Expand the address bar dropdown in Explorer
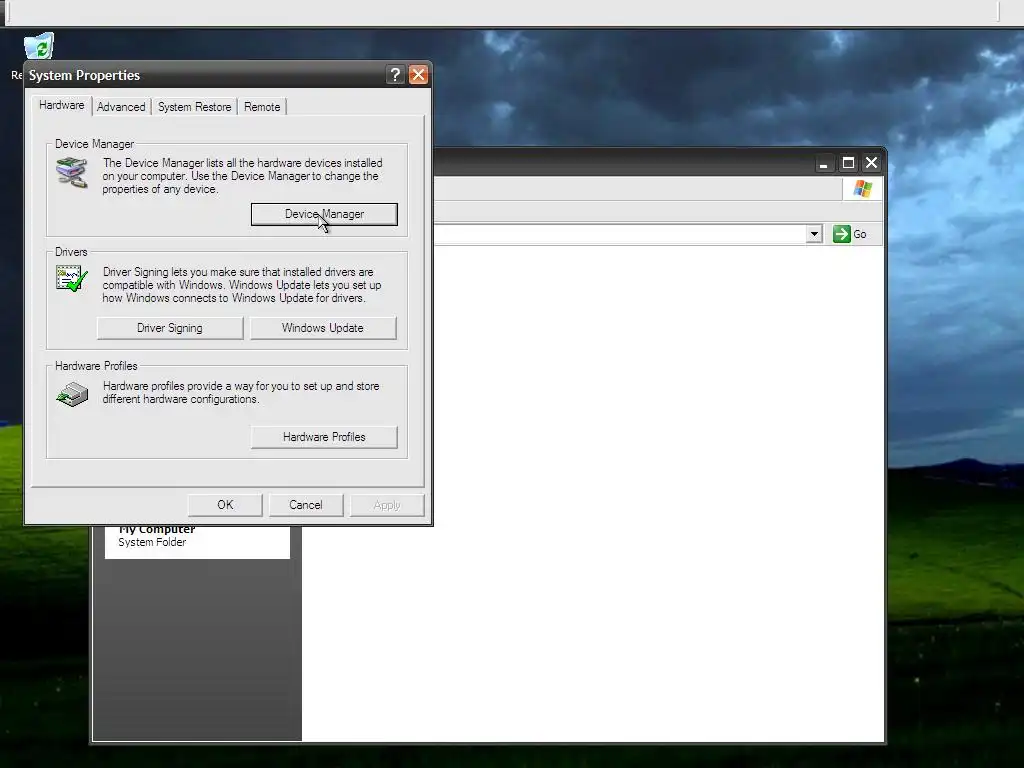1024x768 pixels. click(814, 234)
